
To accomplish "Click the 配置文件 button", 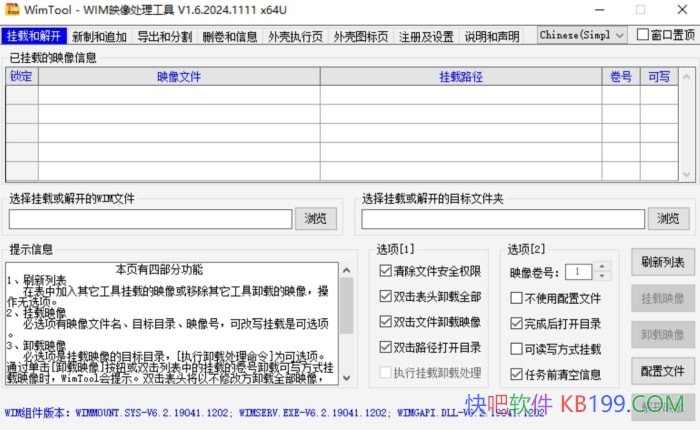I will [x=663, y=371].
